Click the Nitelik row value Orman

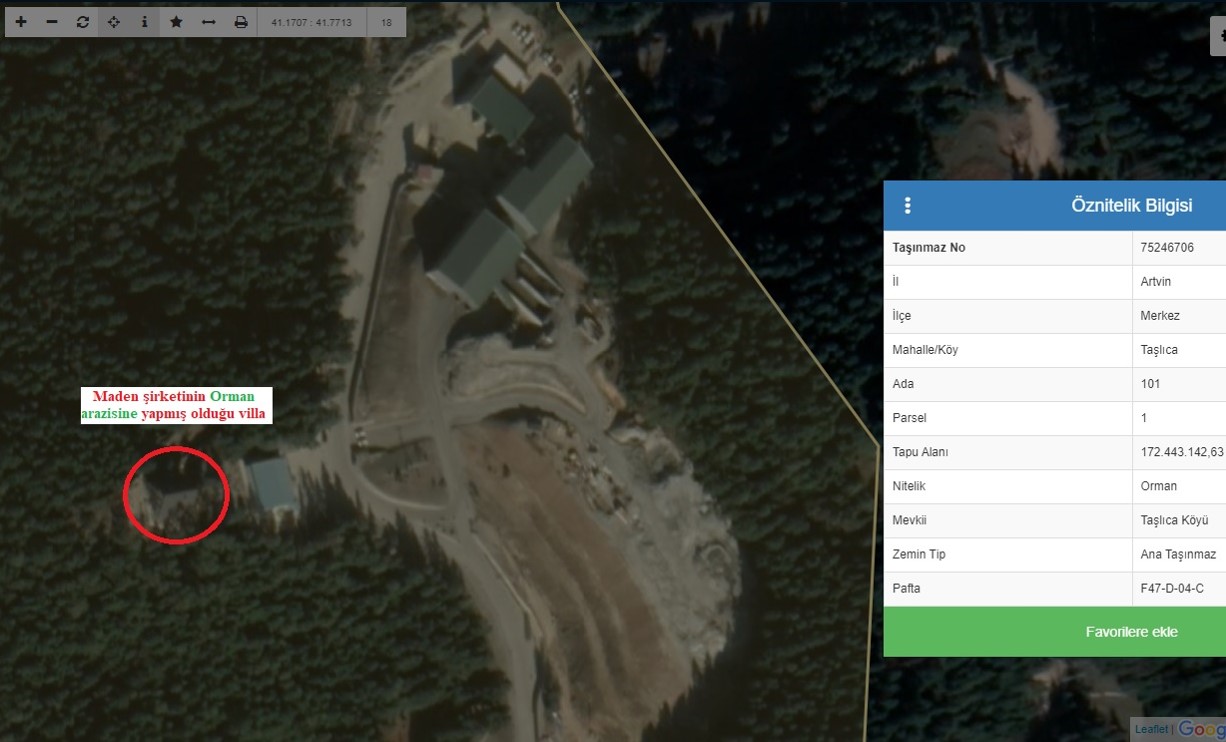click(x=1158, y=486)
